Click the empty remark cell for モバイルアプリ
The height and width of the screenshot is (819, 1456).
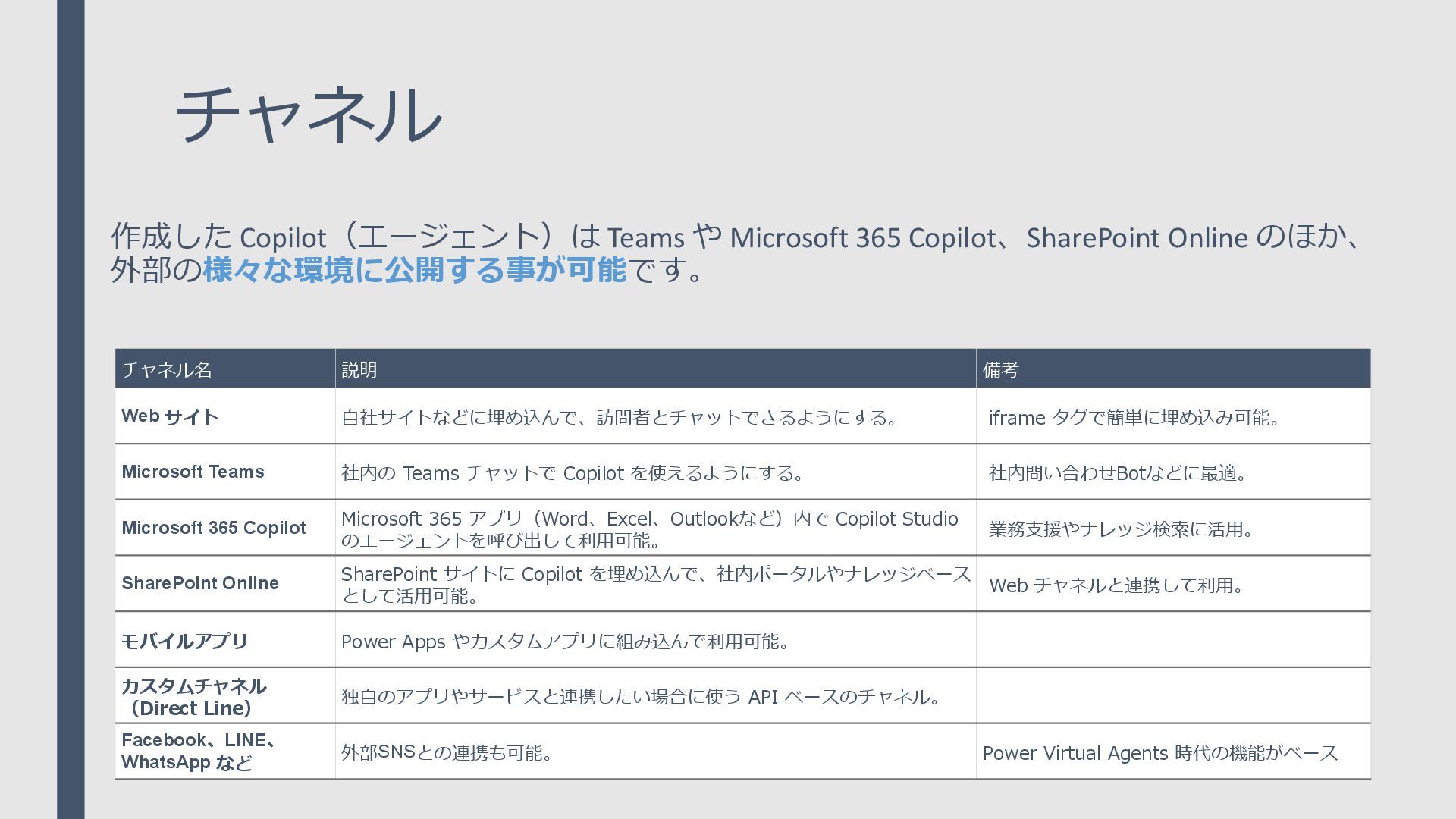pos(1173,640)
